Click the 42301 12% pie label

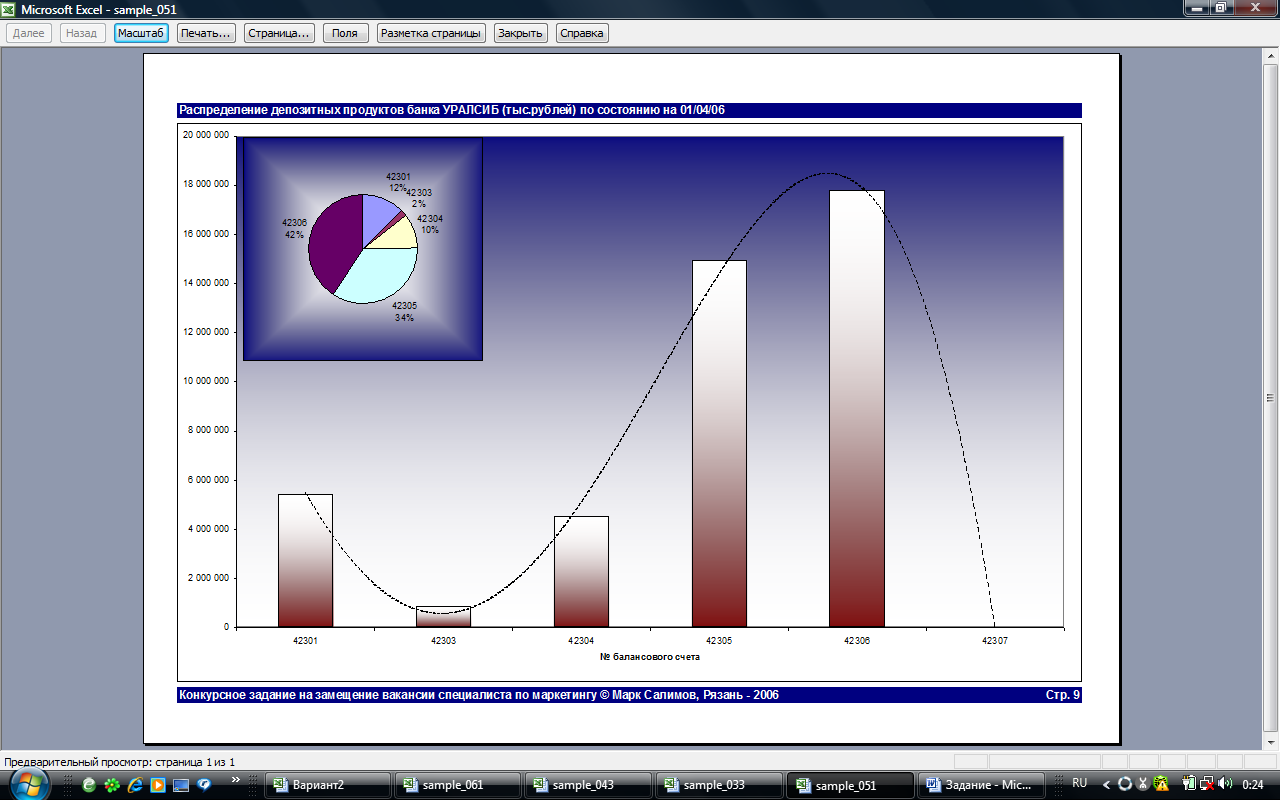(x=398, y=182)
